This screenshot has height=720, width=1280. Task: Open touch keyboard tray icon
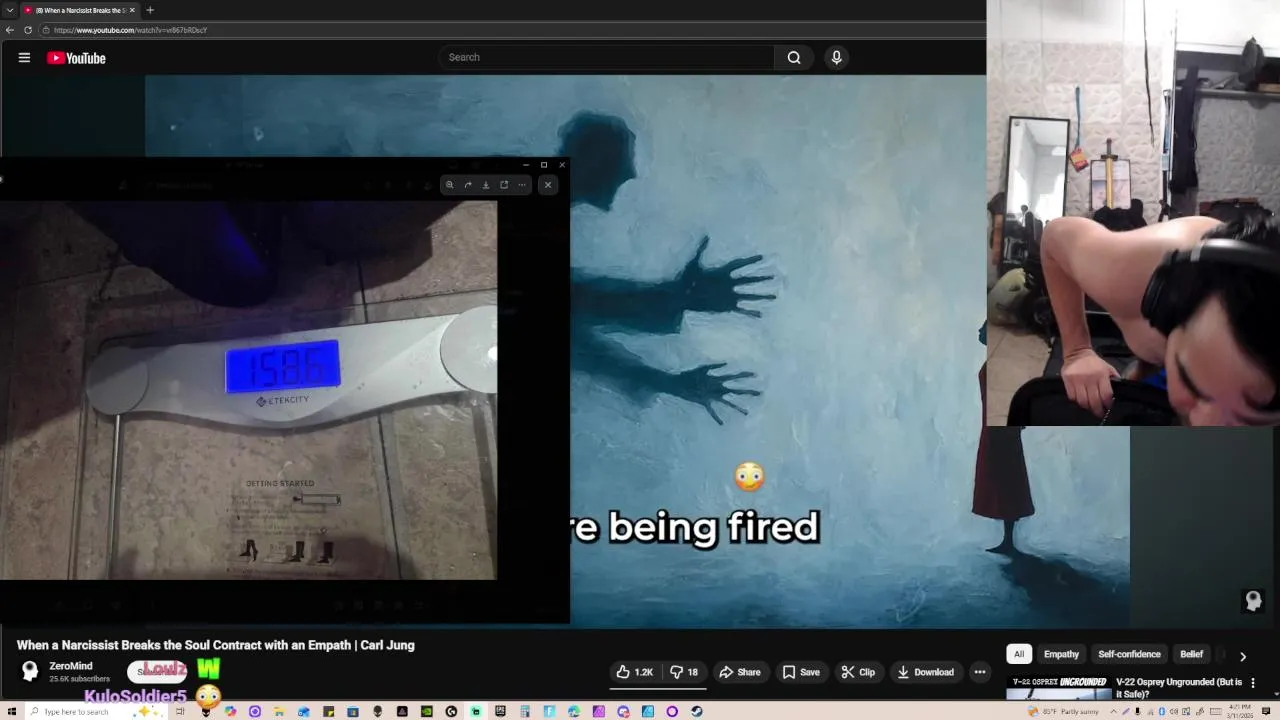point(1215,711)
